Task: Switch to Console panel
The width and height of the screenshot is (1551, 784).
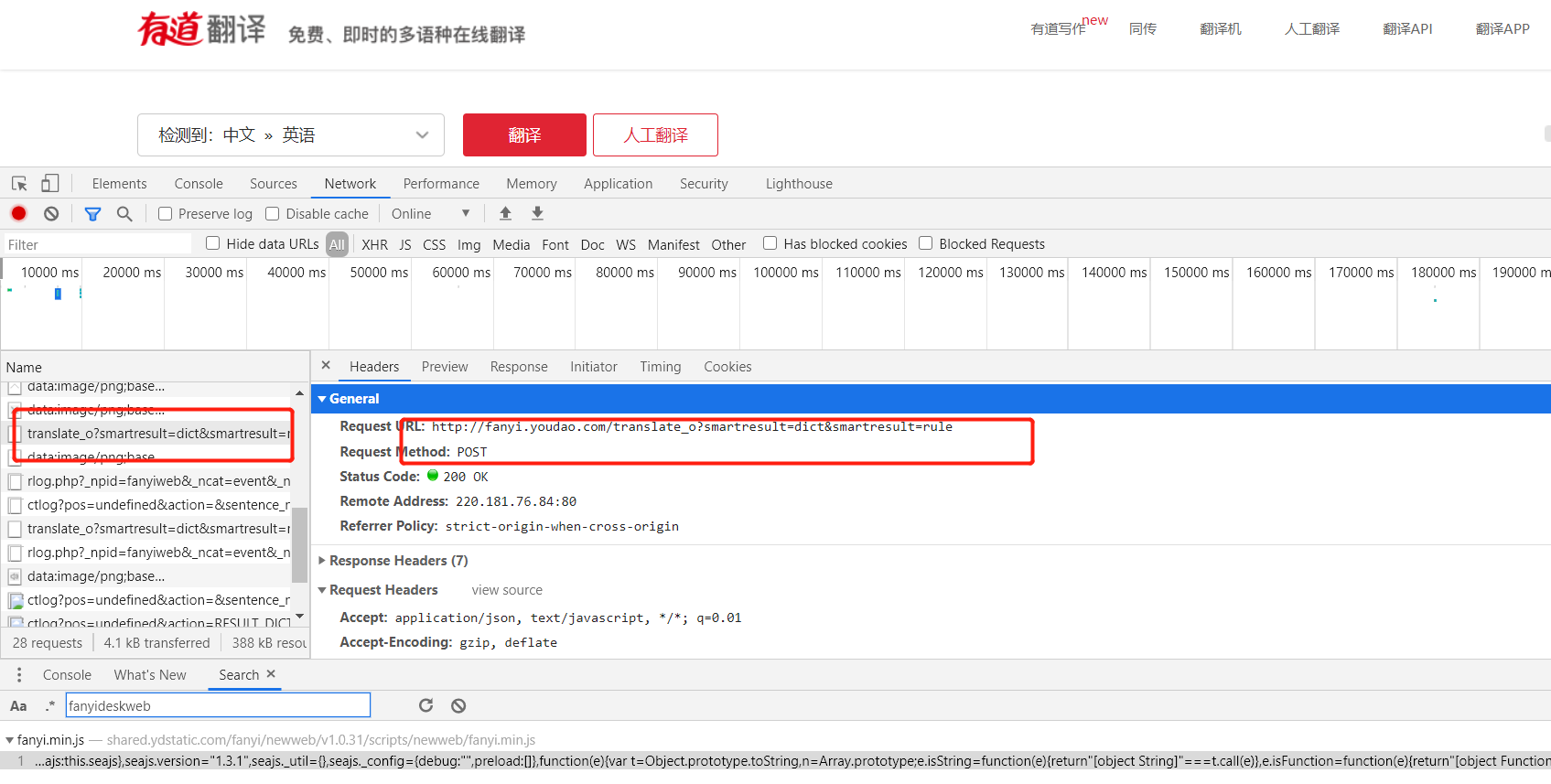Action: pos(199,183)
